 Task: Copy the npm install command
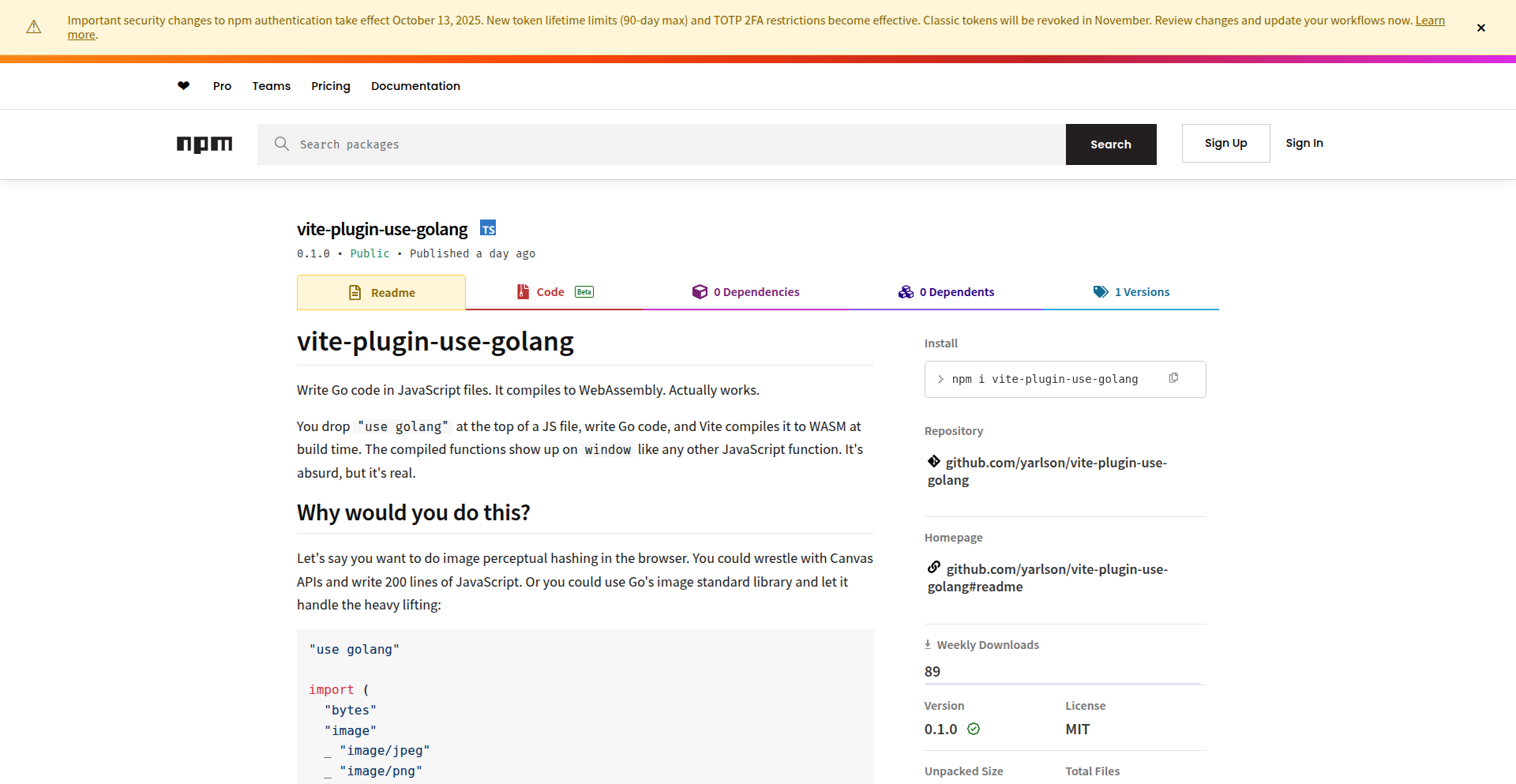pyautogui.click(x=1173, y=378)
